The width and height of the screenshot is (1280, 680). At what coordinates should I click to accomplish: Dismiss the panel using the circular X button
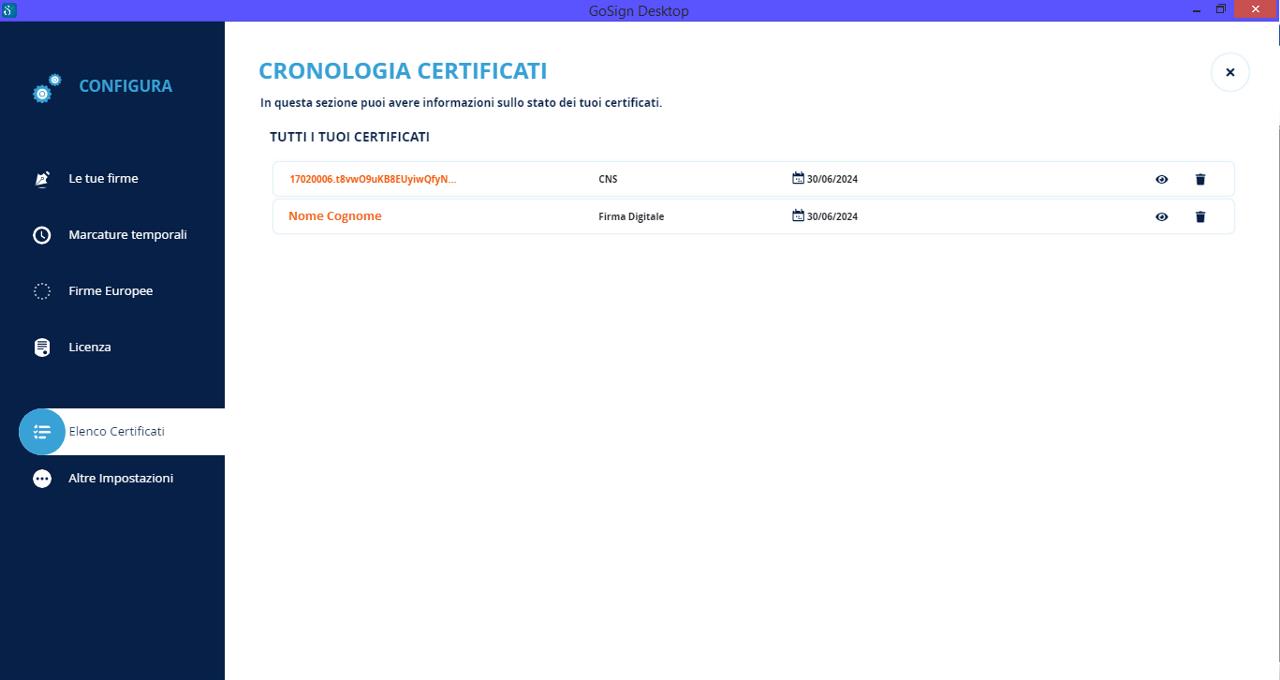[1229, 72]
